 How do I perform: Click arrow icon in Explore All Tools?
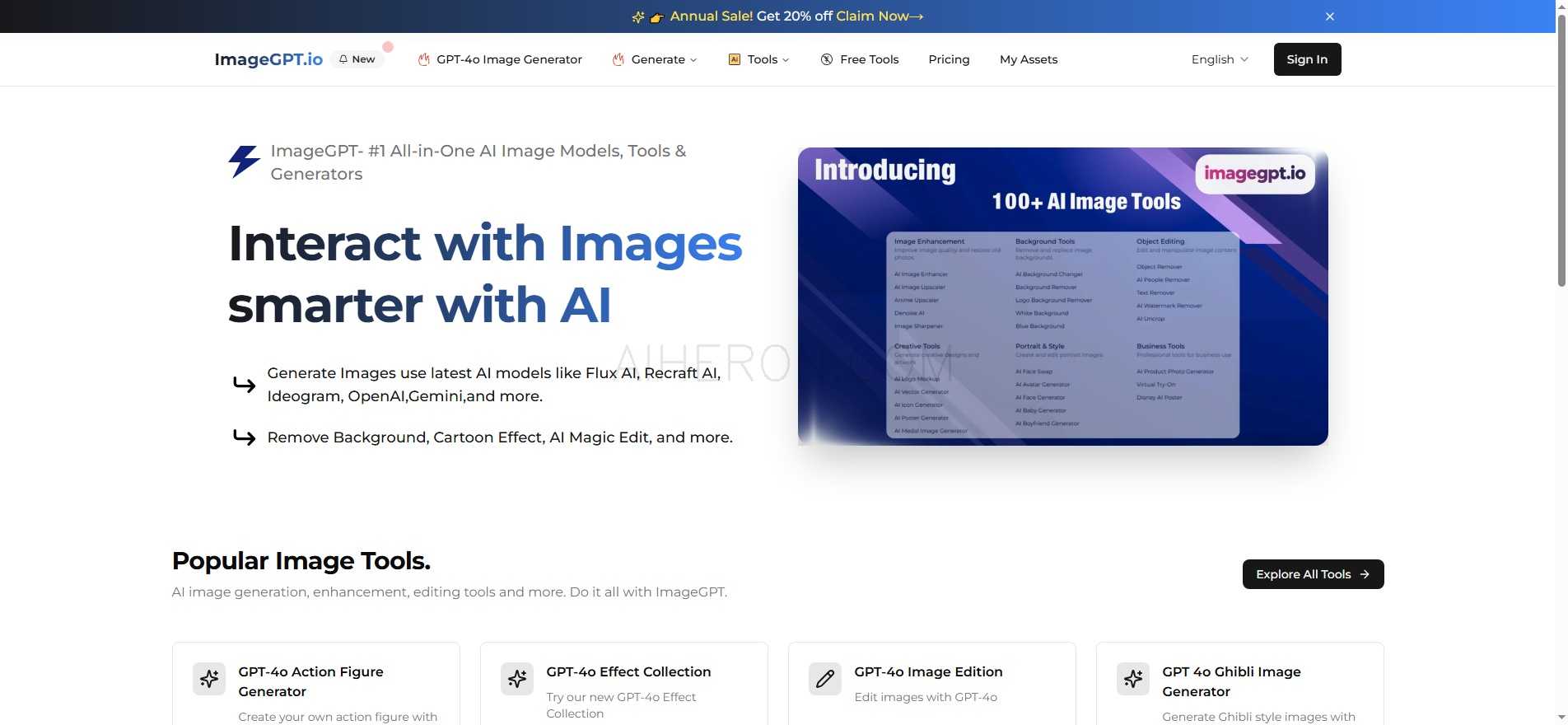pos(1365,574)
